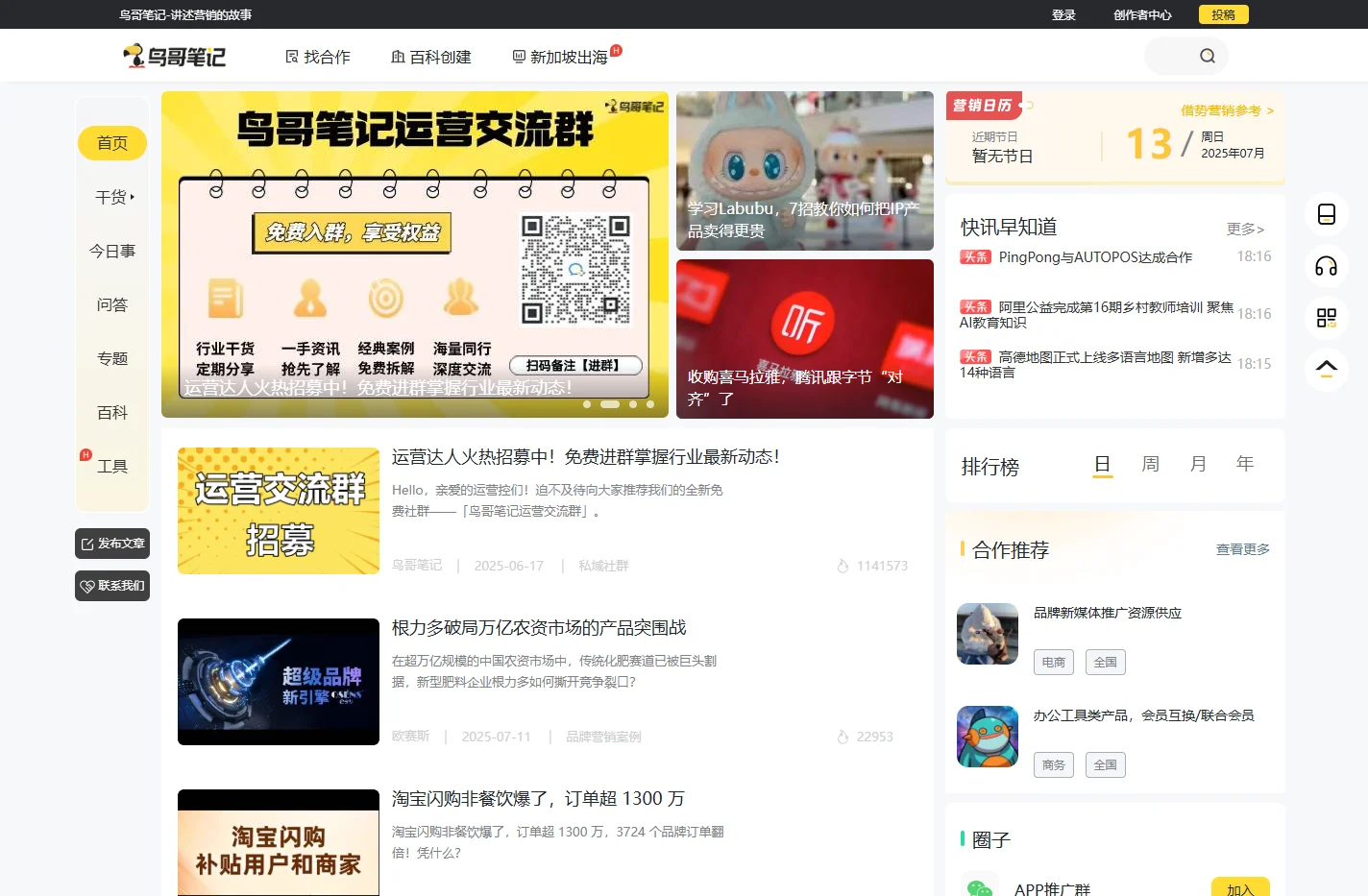The height and width of the screenshot is (896, 1368).
Task: Select the last carousel dot
Action: (x=650, y=404)
